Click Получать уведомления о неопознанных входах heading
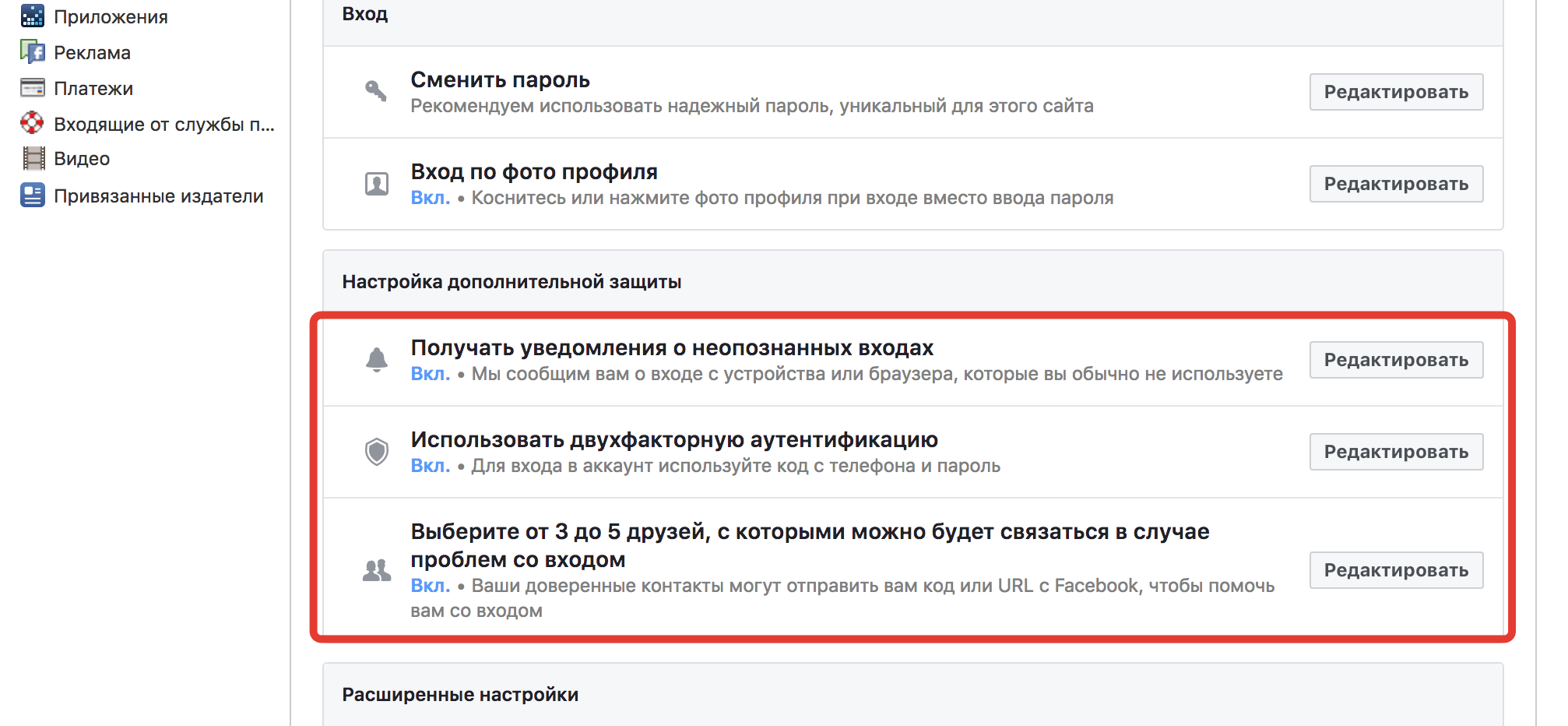 click(x=672, y=347)
